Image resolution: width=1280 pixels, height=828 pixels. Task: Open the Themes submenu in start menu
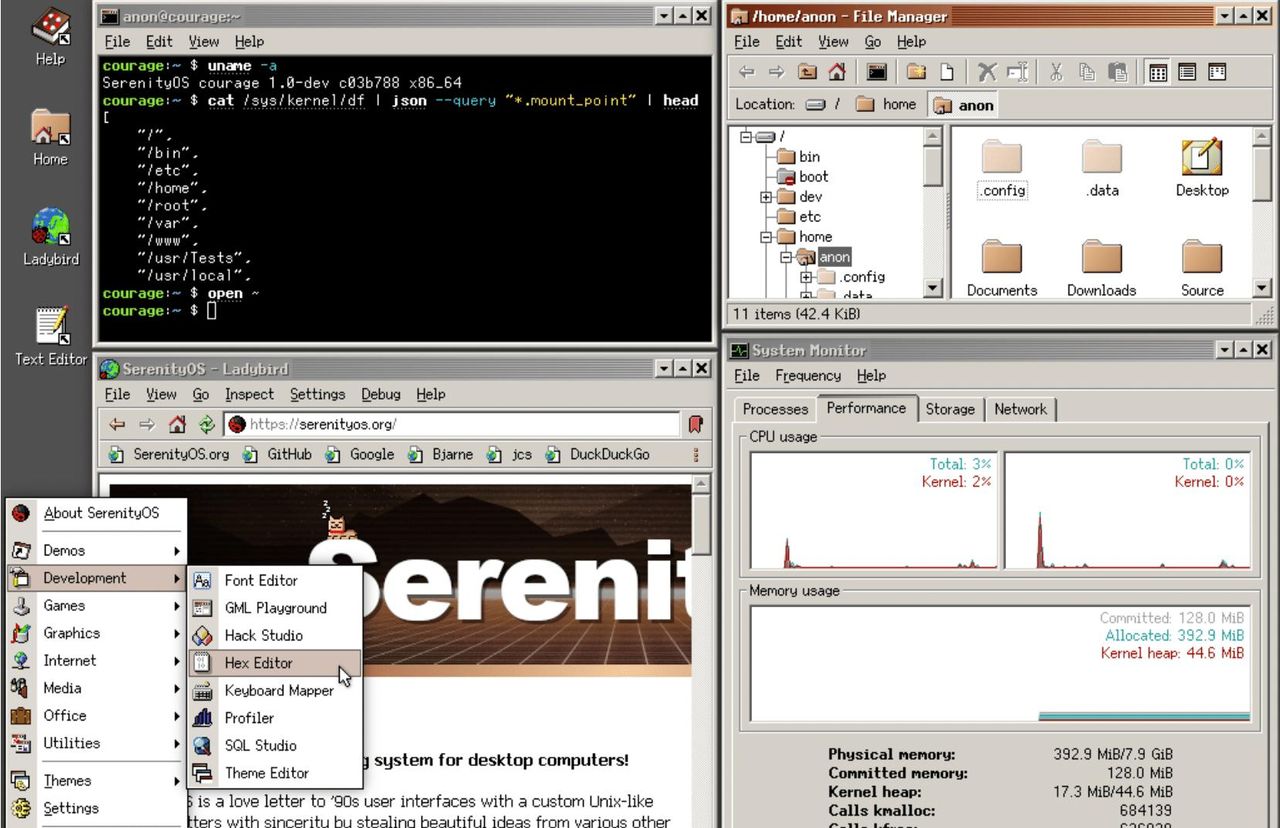click(x=96, y=781)
